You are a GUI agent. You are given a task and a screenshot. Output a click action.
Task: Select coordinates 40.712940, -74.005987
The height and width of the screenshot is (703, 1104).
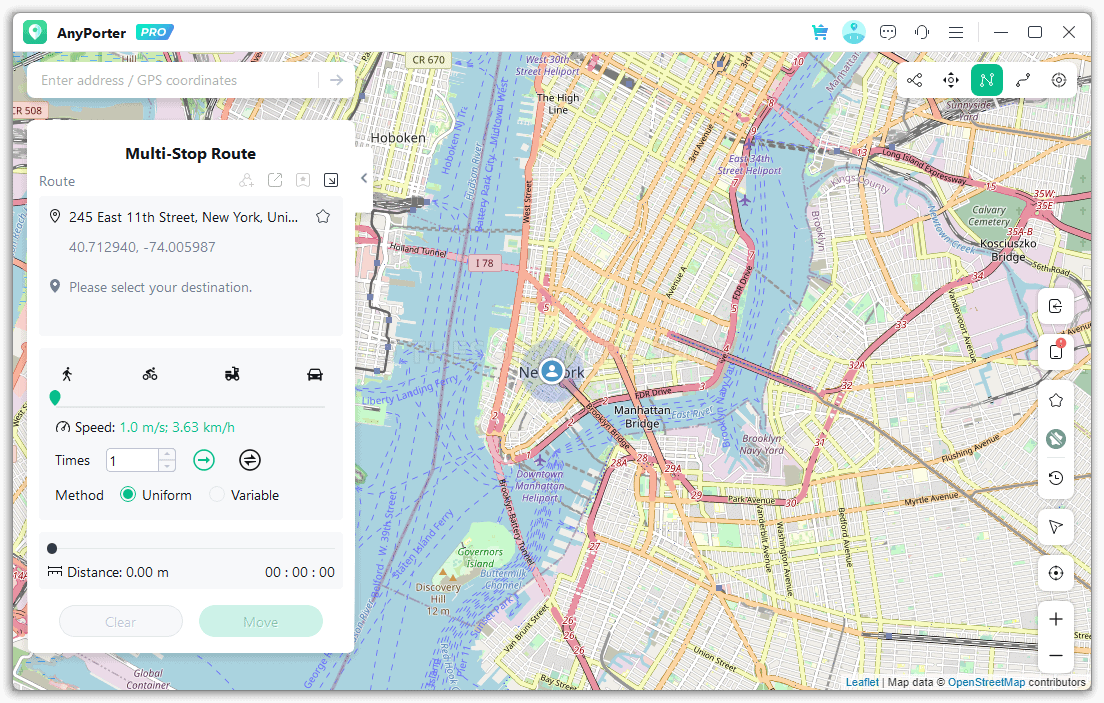pos(142,247)
